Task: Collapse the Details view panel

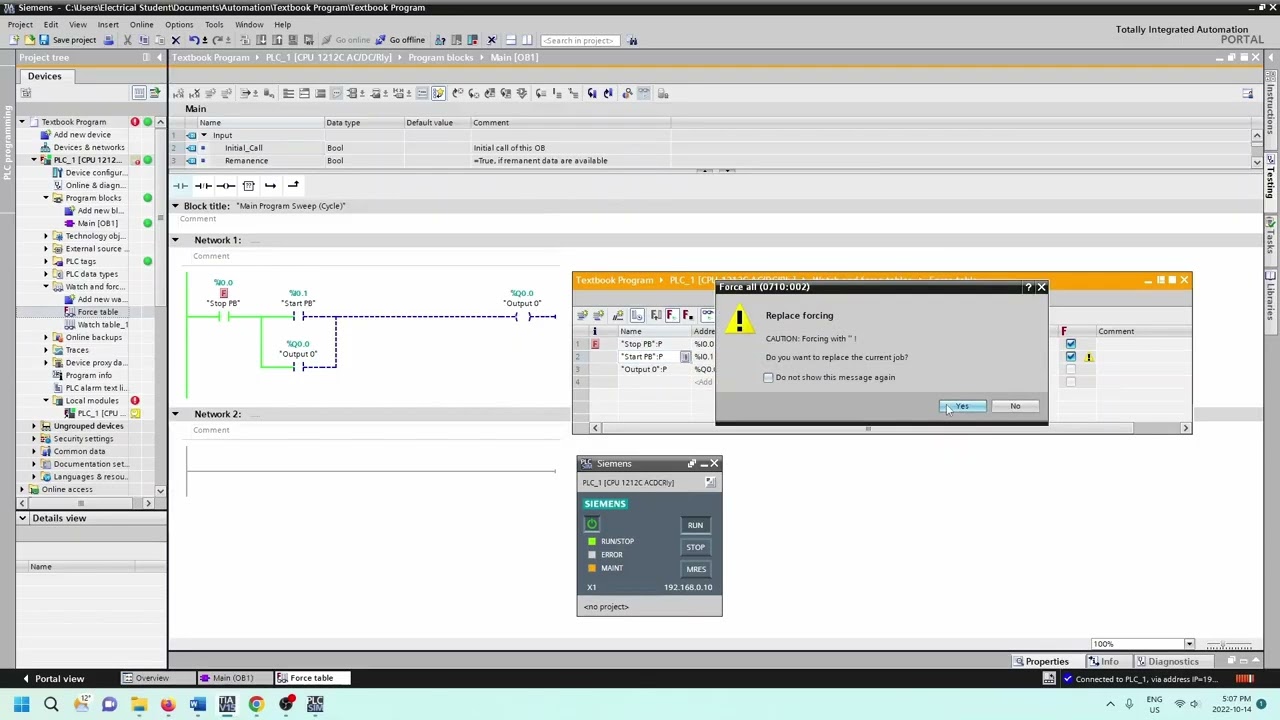Action: (x=23, y=518)
